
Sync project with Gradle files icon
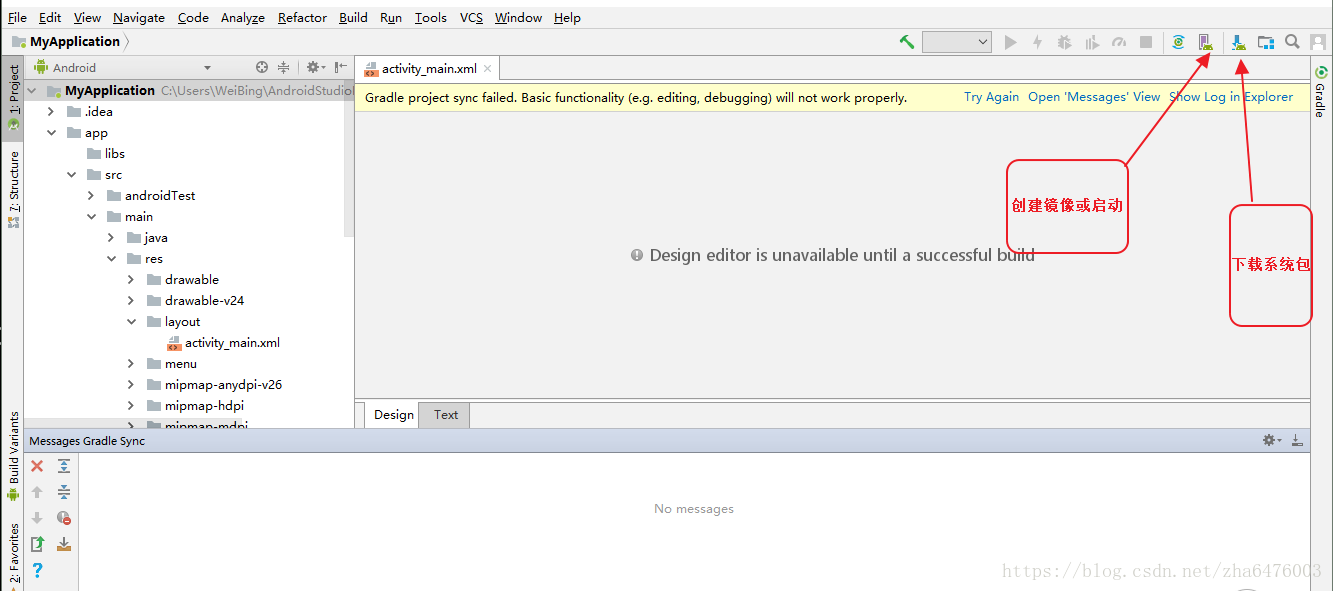1179,42
